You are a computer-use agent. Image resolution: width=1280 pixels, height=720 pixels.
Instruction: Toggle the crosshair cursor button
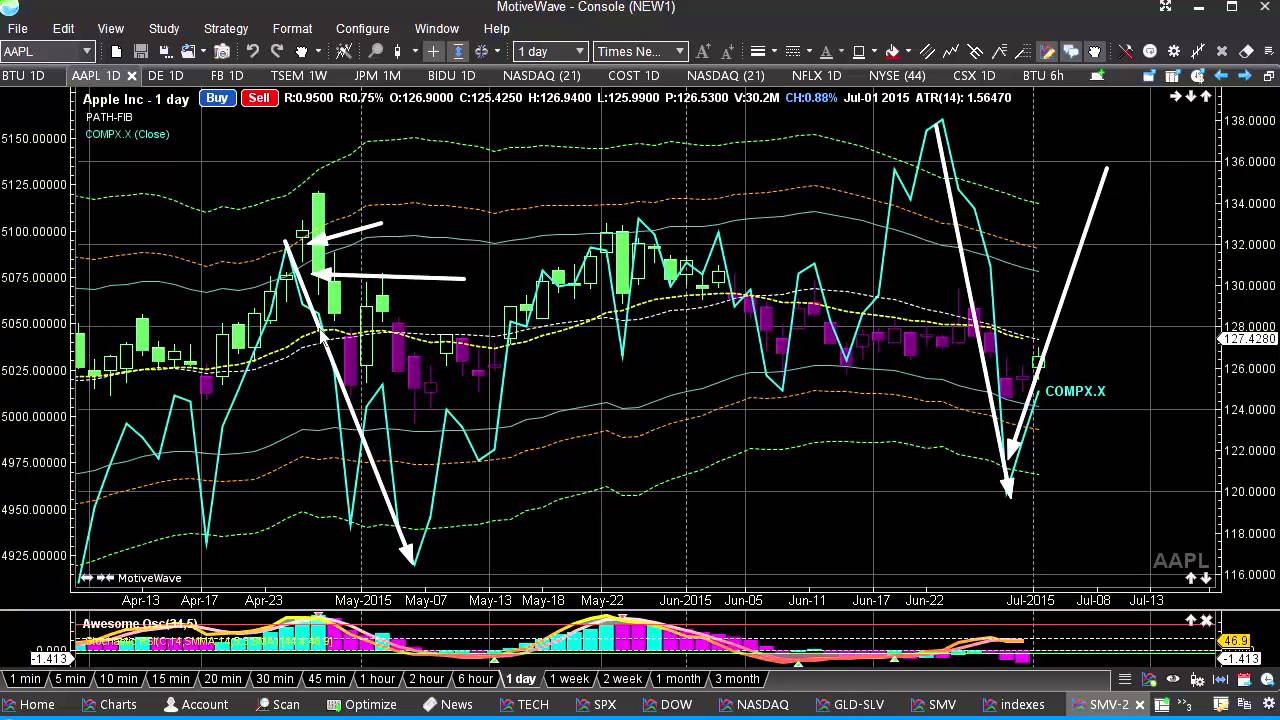tap(433, 51)
